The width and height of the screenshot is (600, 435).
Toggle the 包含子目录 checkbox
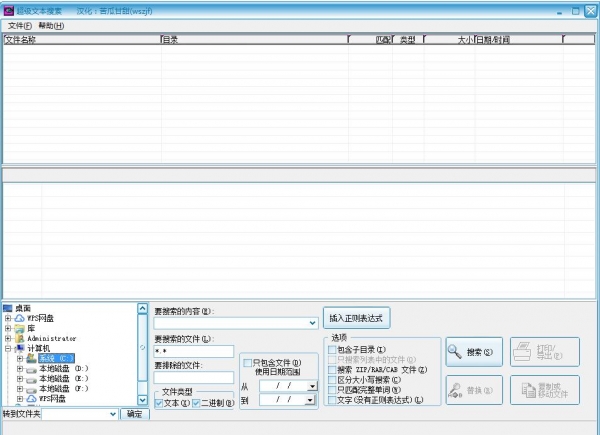point(332,350)
